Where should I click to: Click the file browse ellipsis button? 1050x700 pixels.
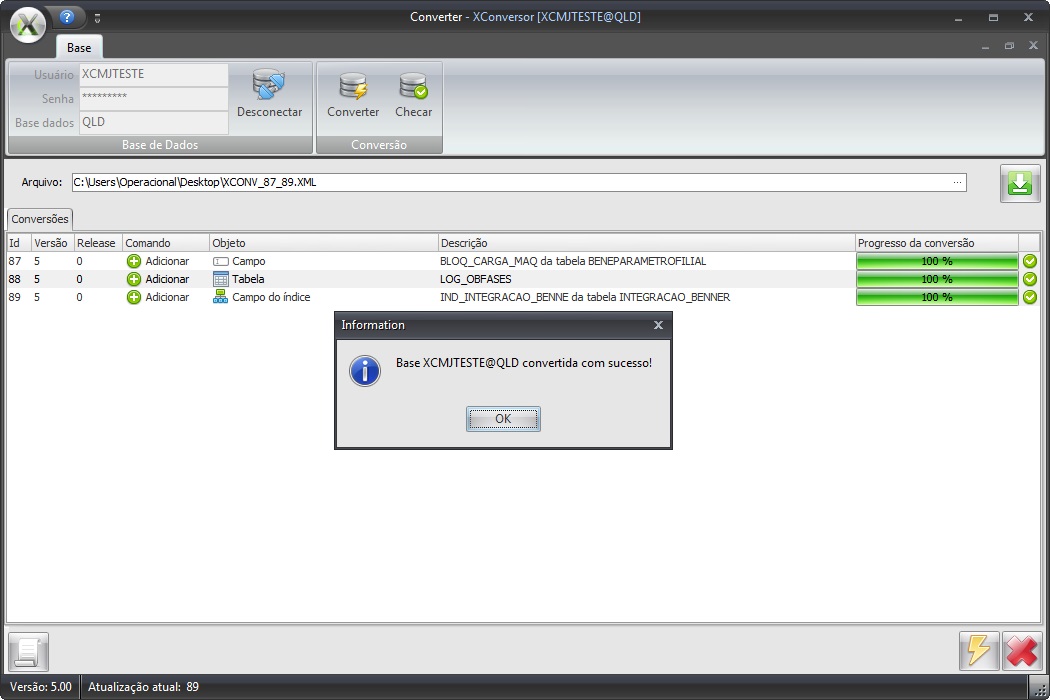pos(958,182)
